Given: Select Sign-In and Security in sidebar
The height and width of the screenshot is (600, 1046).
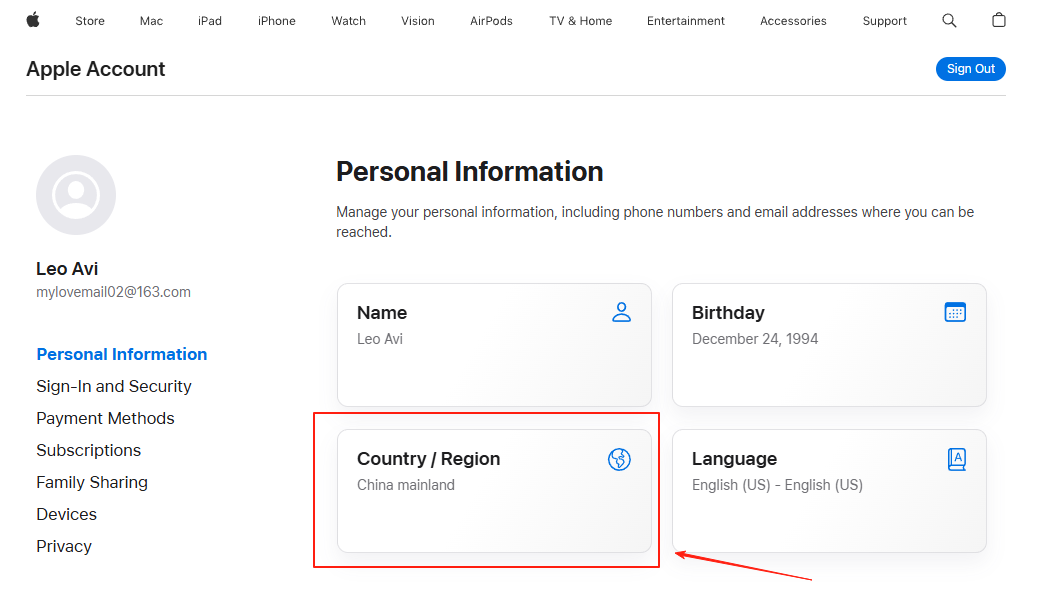Looking at the screenshot, I should (x=114, y=386).
